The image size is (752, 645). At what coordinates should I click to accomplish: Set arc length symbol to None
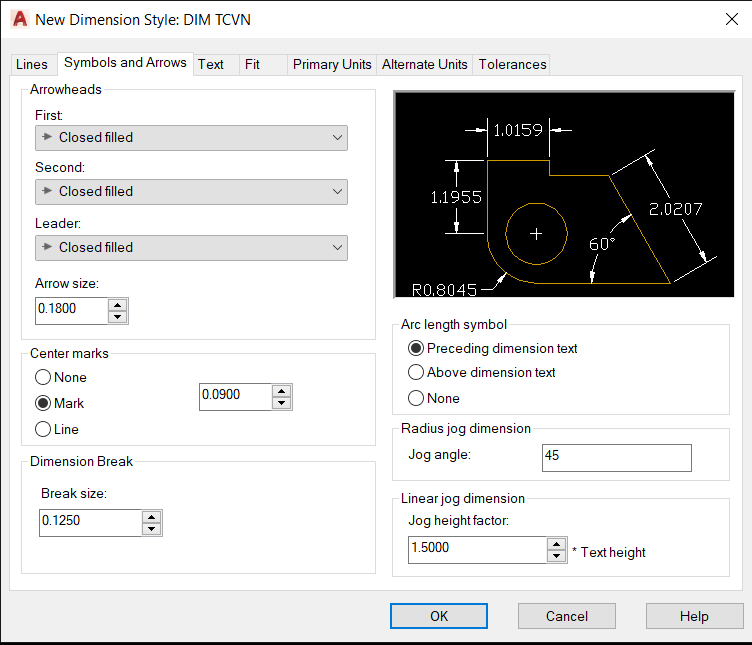(x=416, y=398)
